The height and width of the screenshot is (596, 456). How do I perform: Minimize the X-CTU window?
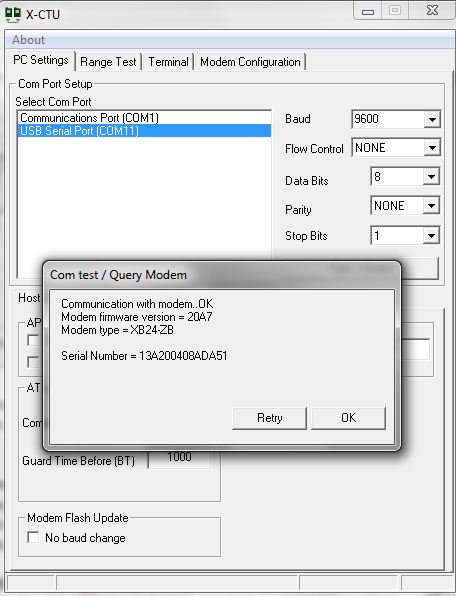click(367, 11)
